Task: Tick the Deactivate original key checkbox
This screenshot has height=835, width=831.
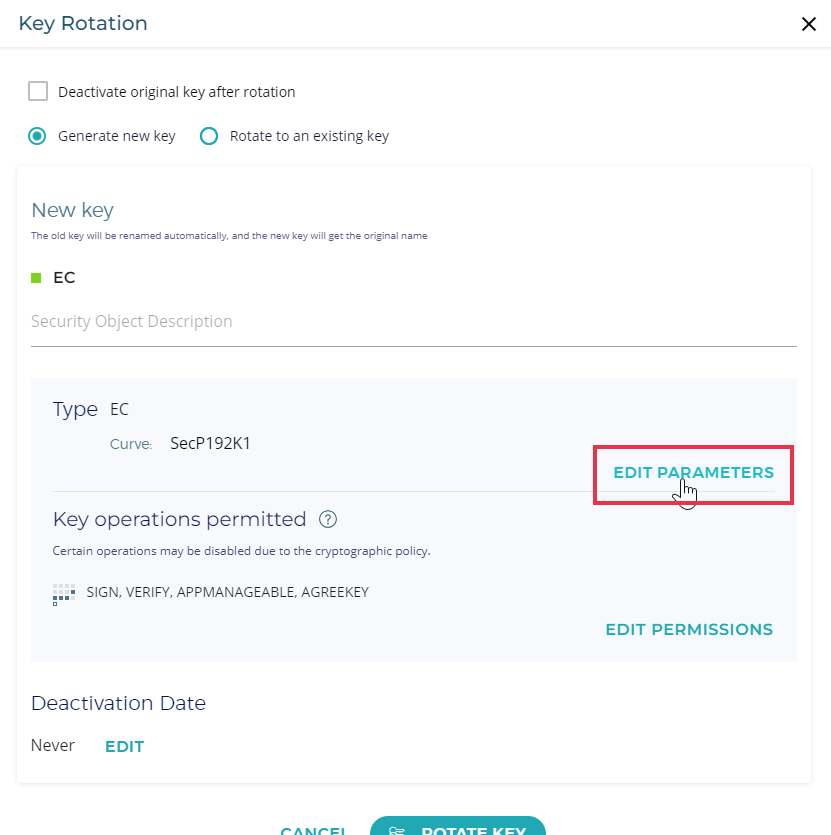Action: (x=38, y=92)
